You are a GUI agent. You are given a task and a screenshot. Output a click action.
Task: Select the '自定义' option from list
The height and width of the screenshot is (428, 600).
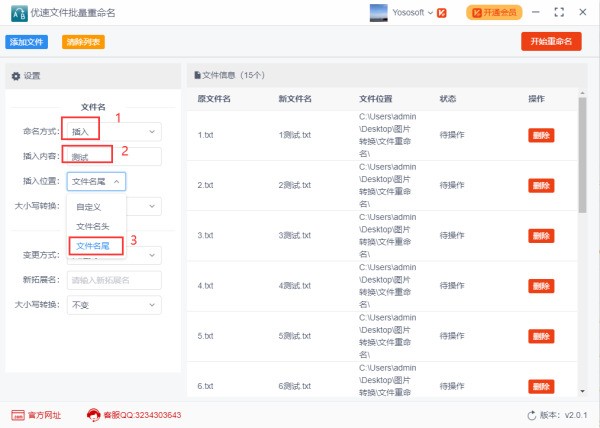[90, 207]
